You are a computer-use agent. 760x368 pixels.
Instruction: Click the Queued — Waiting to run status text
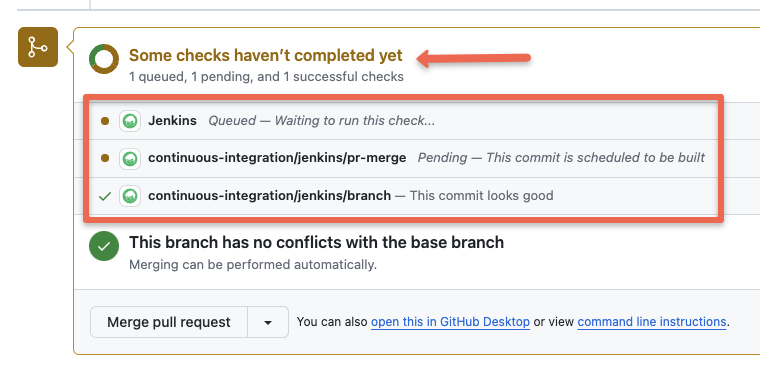[x=321, y=121]
